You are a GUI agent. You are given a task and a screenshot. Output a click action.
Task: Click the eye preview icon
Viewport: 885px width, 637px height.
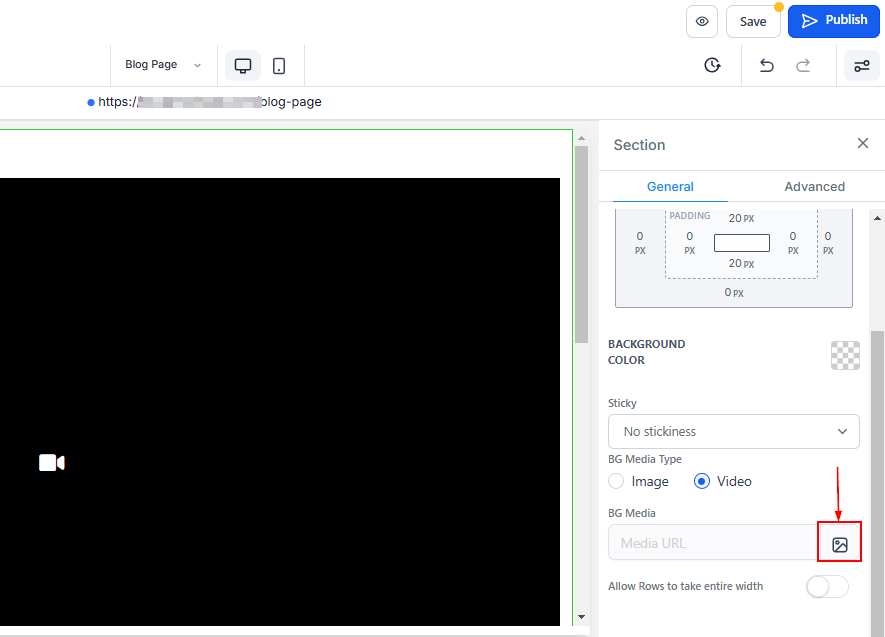click(702, 21)
